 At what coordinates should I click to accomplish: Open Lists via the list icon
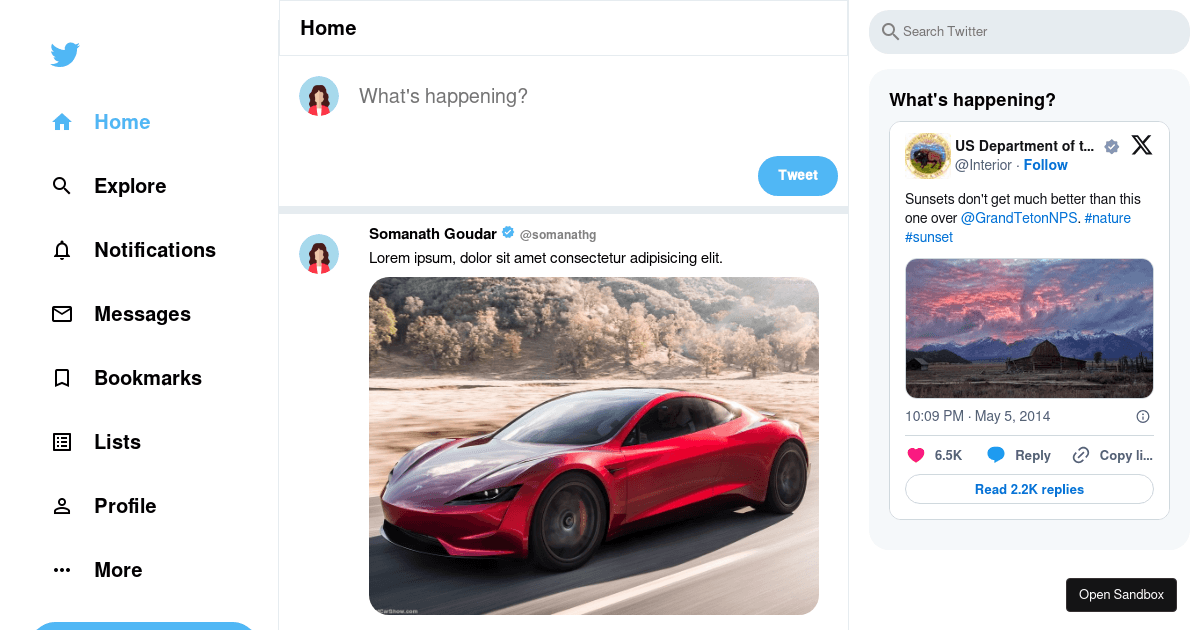coord(61,441)
